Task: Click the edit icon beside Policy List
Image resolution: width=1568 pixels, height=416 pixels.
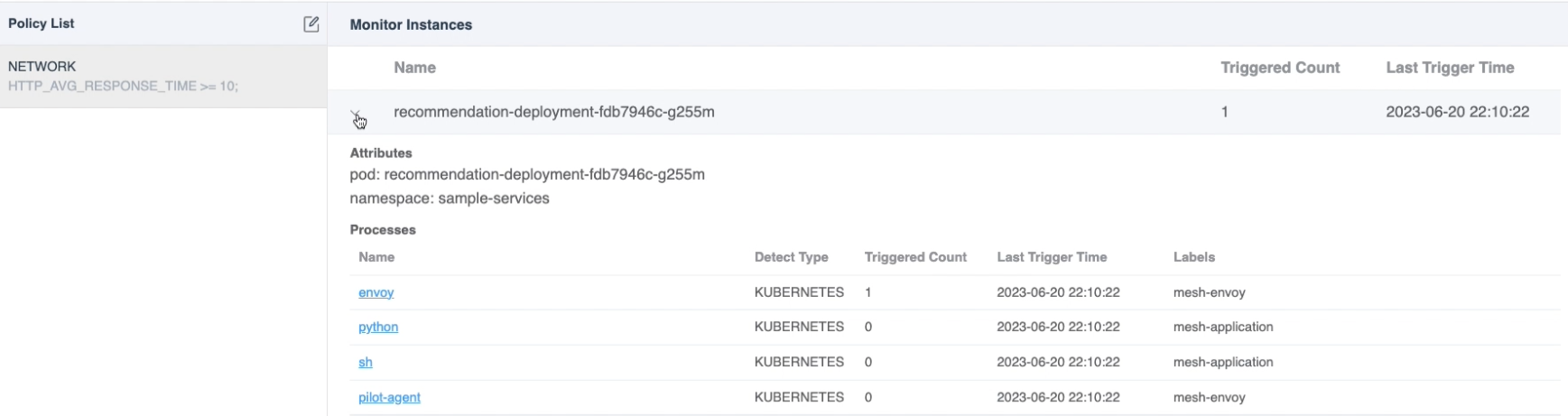Action: point(311,24)
